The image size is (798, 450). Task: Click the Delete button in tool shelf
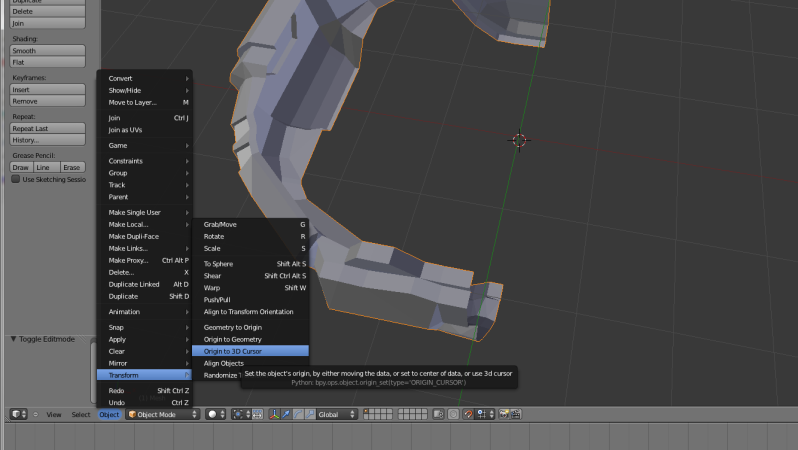[47, 11]
